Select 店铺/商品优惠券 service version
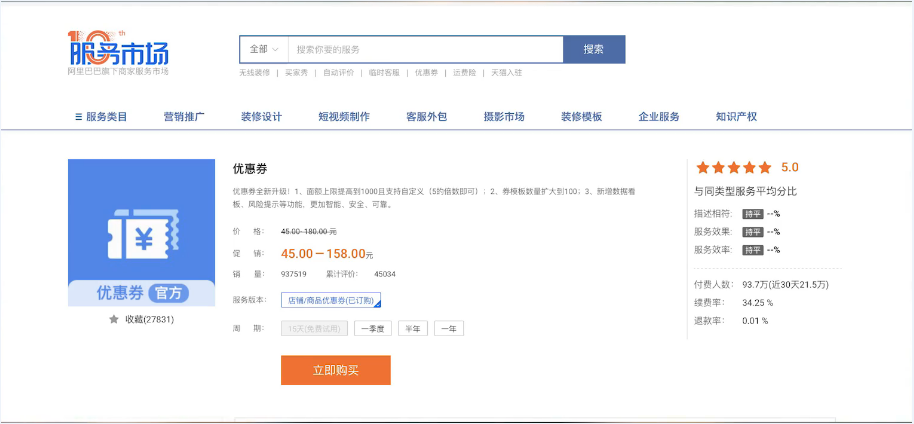This screenshot has width=914, height=424. pyautogui.click(x=330, y=300)
